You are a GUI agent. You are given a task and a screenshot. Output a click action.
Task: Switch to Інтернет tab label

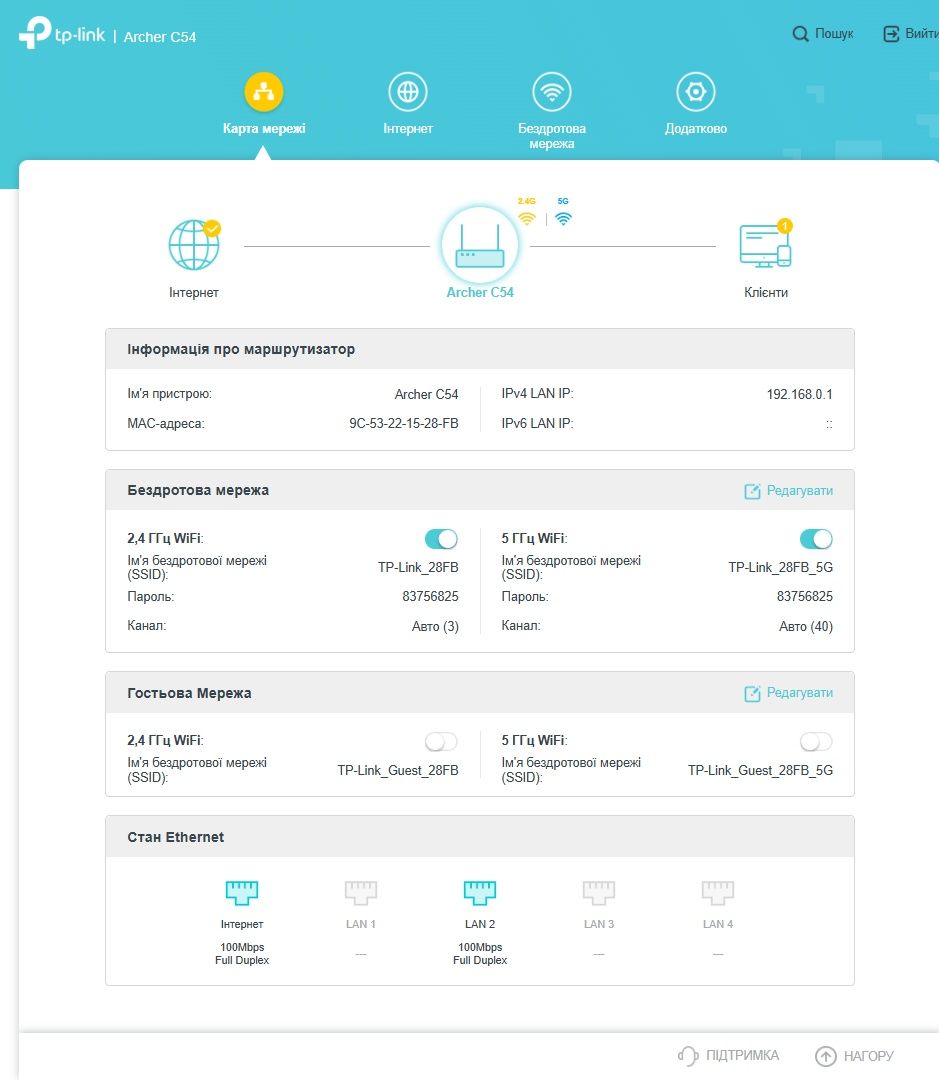click(408, 129)
